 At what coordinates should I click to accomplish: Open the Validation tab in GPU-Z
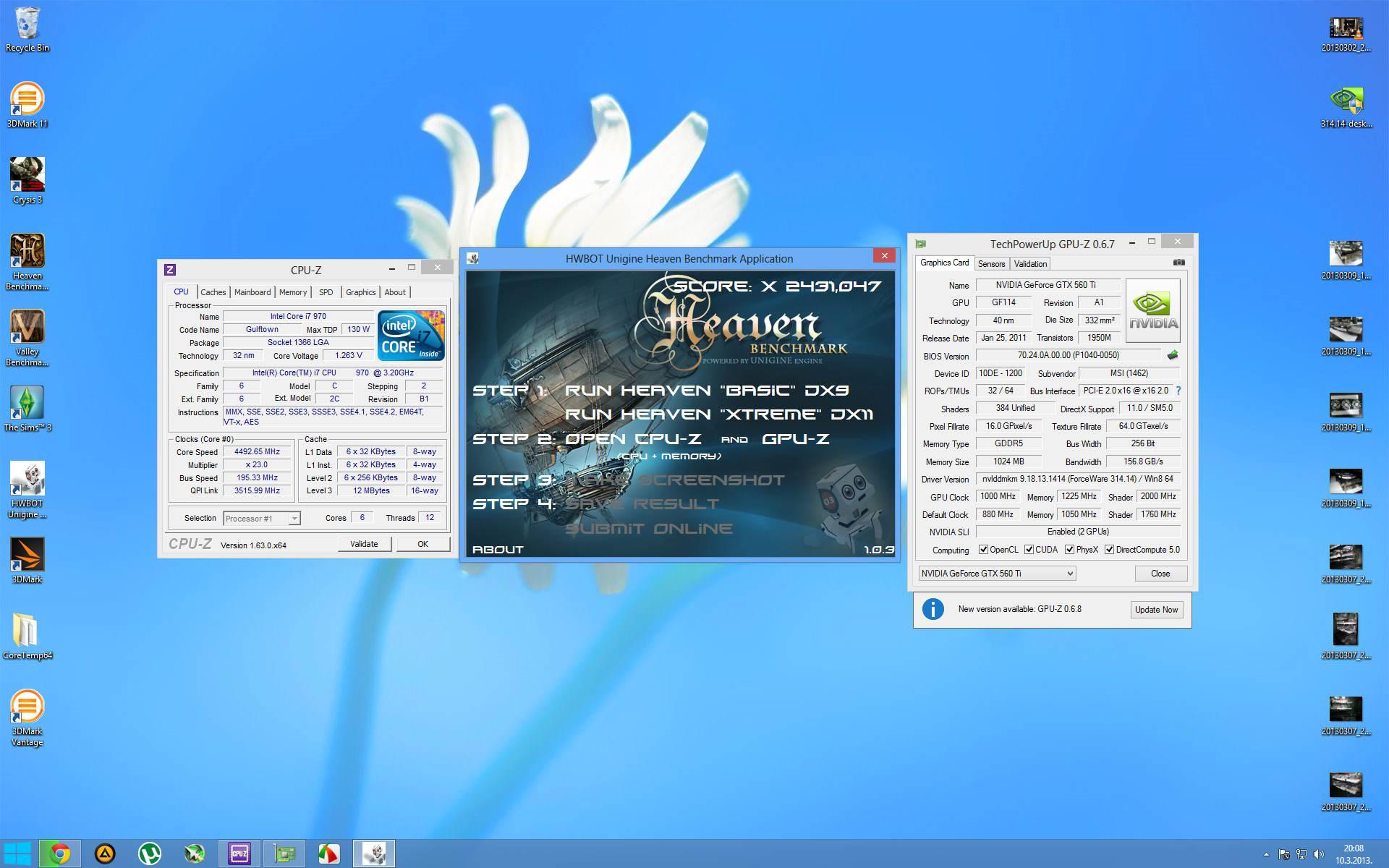(1030, 264)
